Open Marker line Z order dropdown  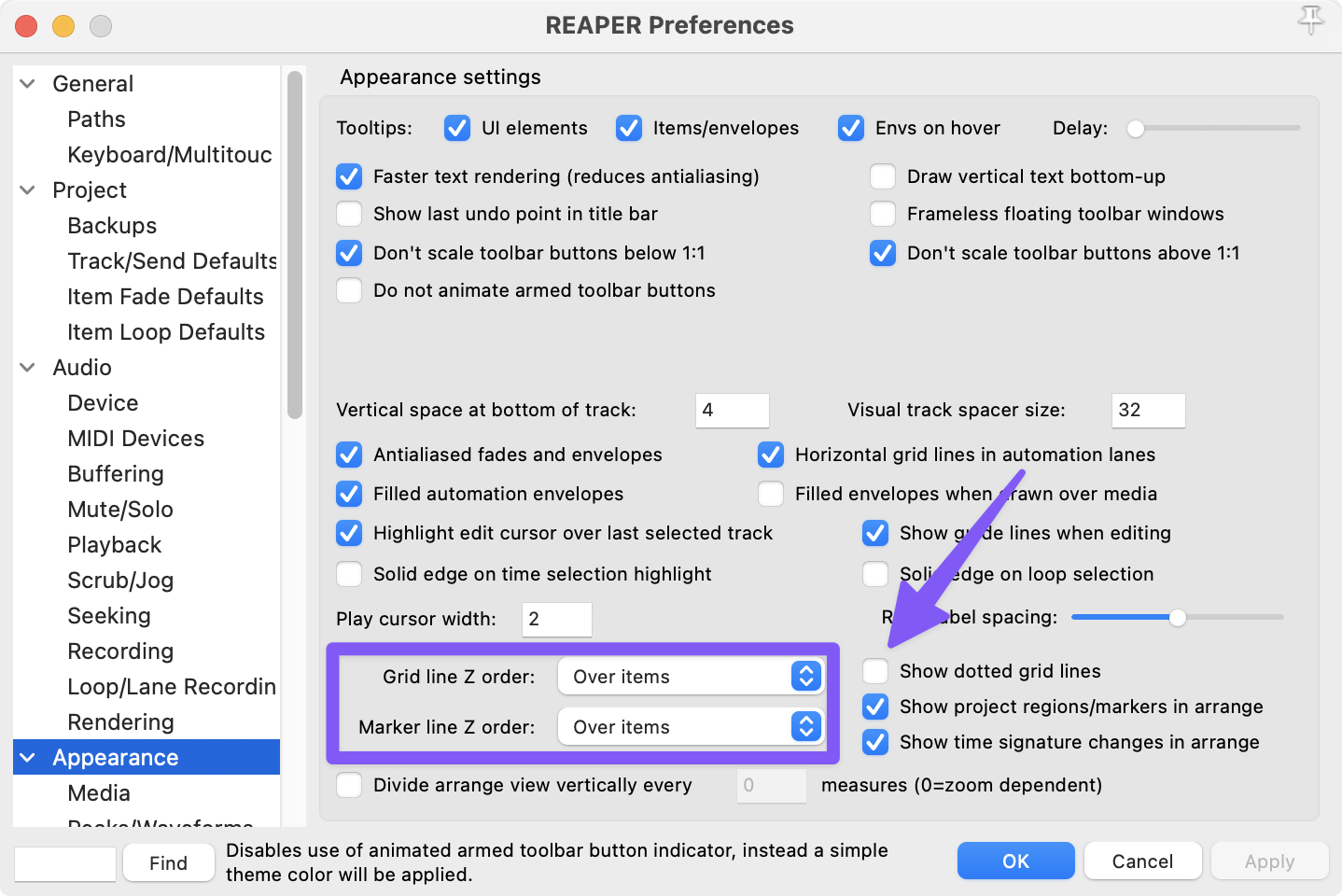(691, 727)
